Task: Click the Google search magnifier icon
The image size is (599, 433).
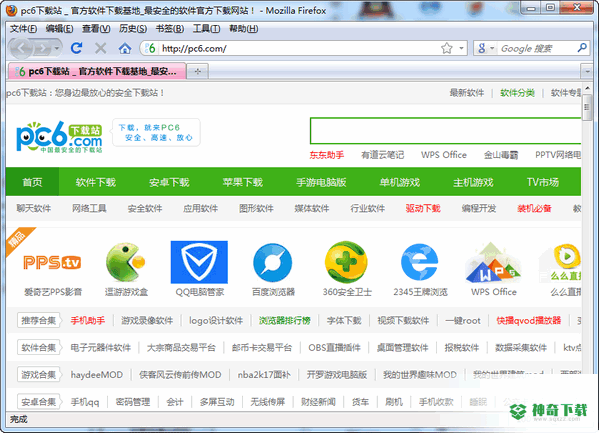Action: (582, 48)
